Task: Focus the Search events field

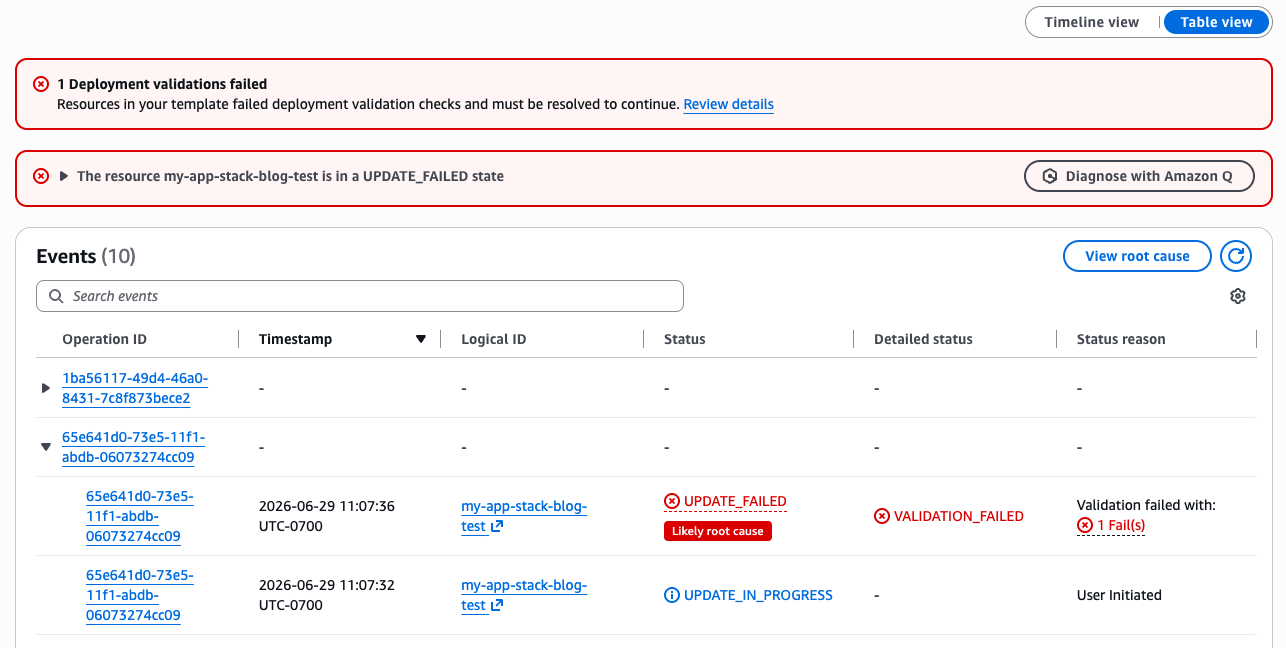Action: tap(360, 296)
